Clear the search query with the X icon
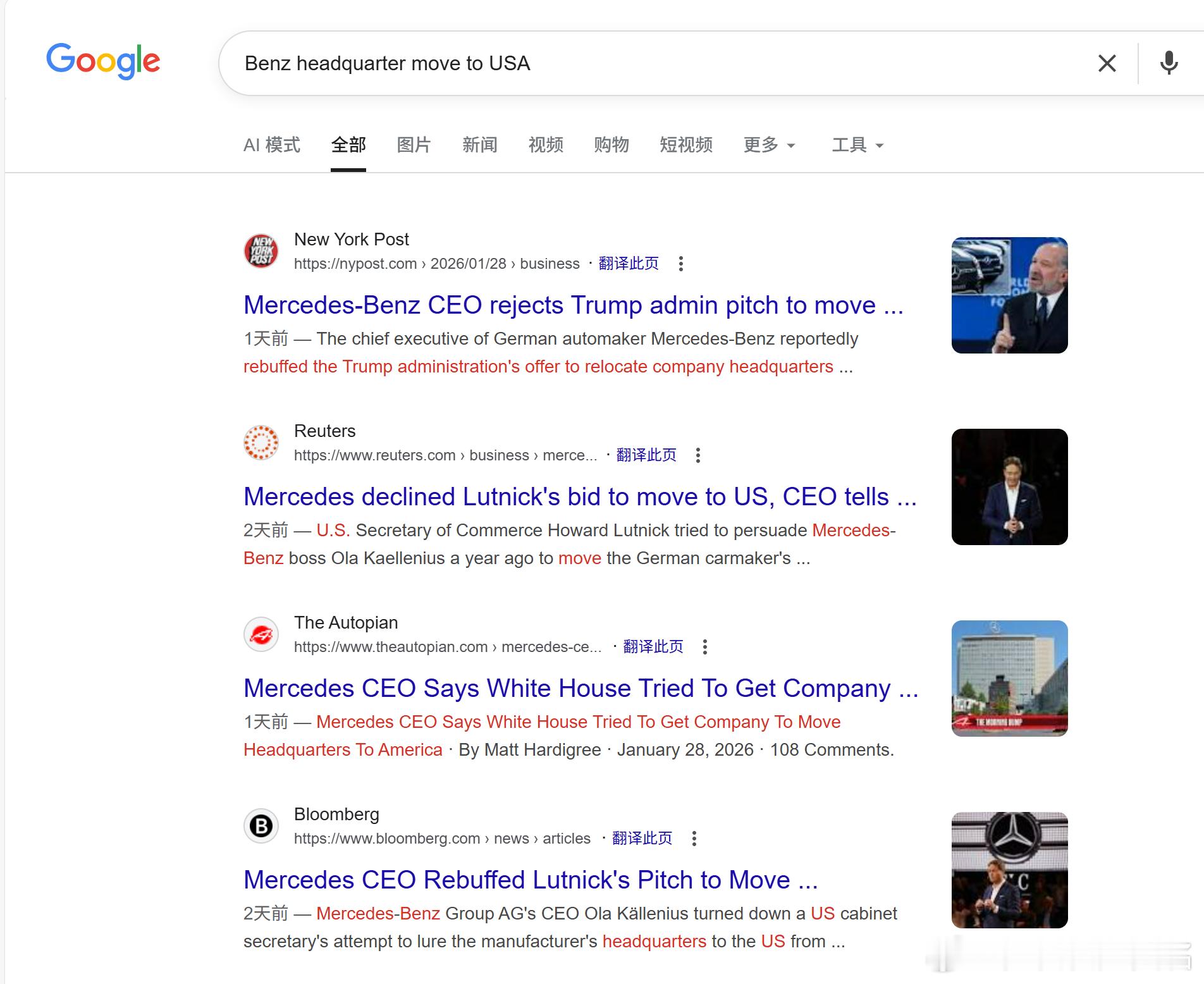 tap(1107, 63)
